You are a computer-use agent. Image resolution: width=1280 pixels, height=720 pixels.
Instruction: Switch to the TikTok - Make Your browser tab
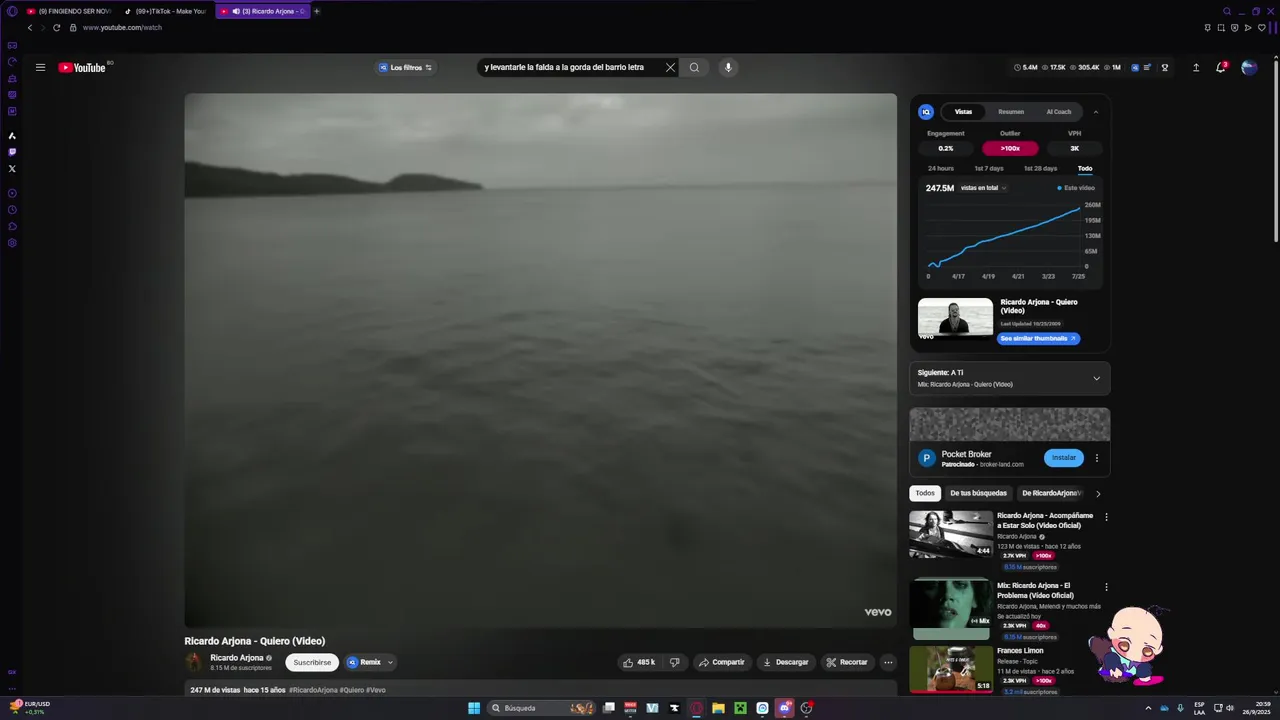tap(166, 11)
